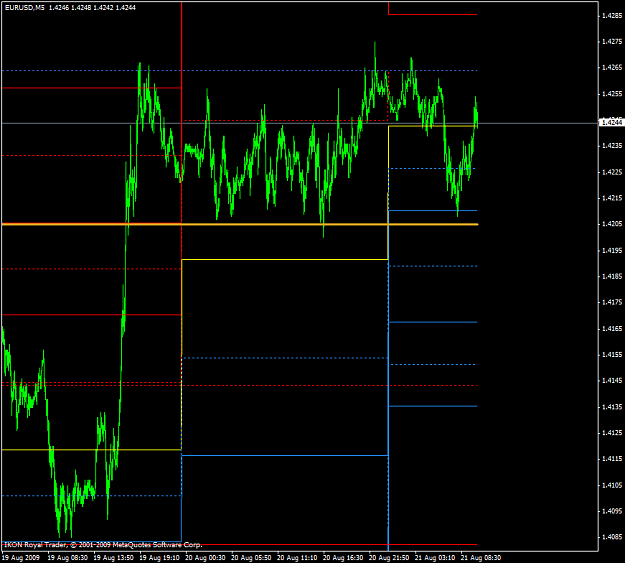Click the IKON Royal Trader copyright text
This screenshot has height=563, width=625.
point(103,545)
